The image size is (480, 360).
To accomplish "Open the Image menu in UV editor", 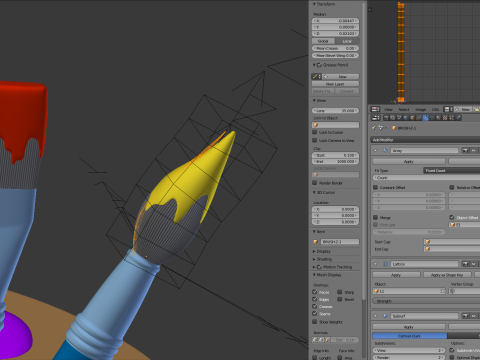I will tap(421, 109).
